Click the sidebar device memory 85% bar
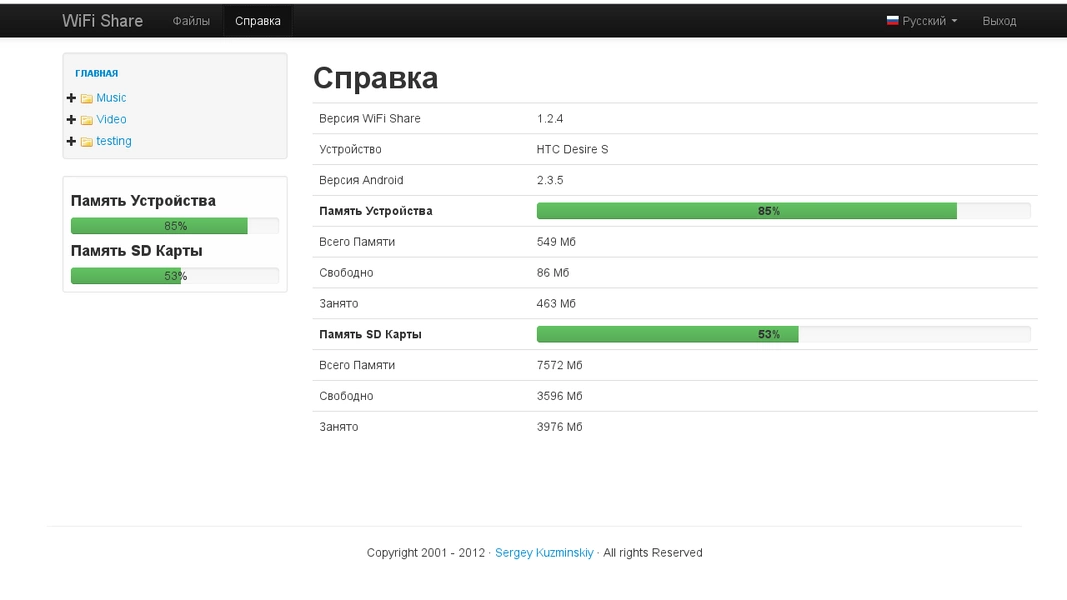1067x600 pixels. [175, 226]
